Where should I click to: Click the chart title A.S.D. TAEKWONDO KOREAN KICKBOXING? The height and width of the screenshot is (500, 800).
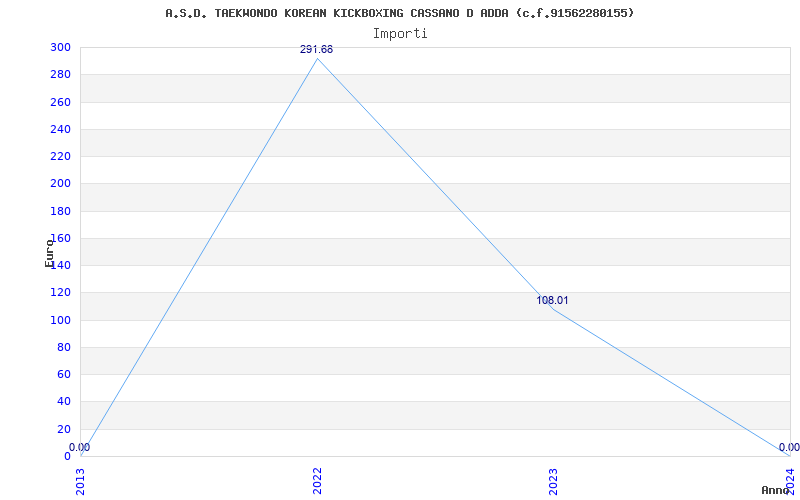tap(399, 13)
